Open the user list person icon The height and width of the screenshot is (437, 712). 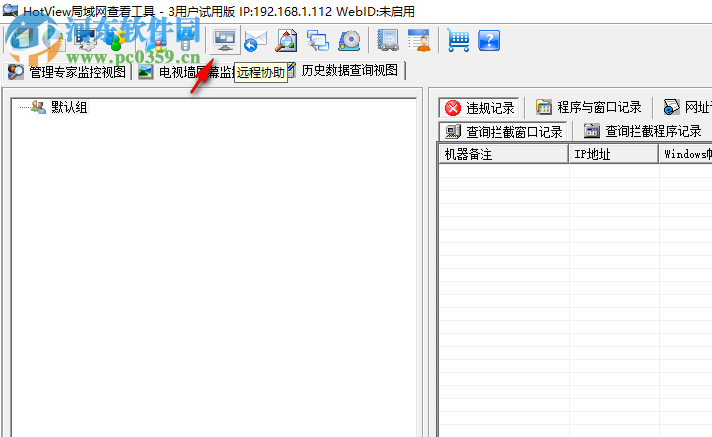tap(419, 41)
